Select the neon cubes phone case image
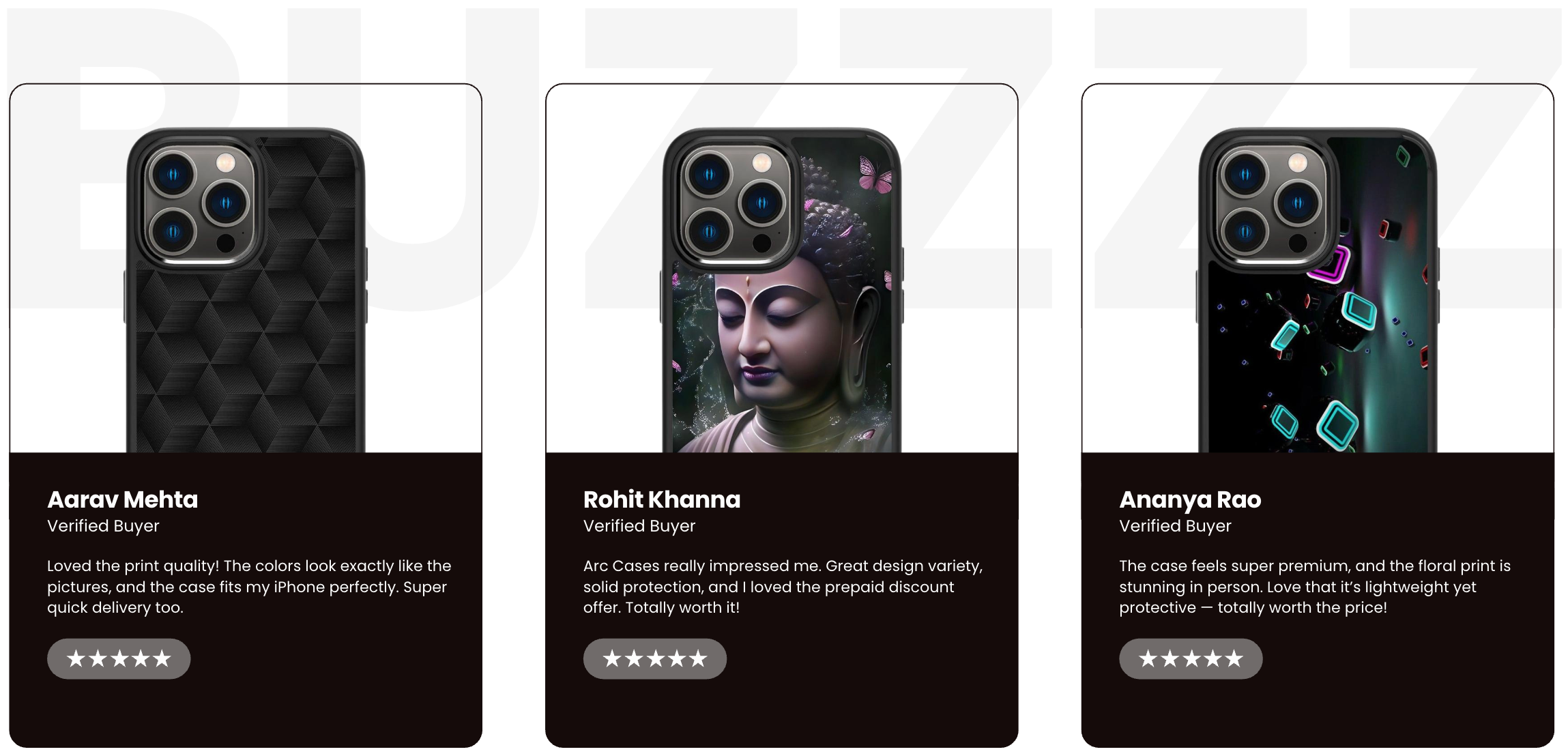The width and height of the screenshot is (1568, 756). pyautogui.click(x=1318, y=290)
